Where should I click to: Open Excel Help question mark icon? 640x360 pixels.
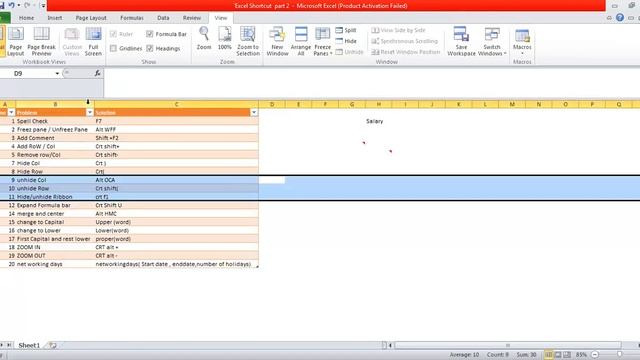[x=620, y=18]
